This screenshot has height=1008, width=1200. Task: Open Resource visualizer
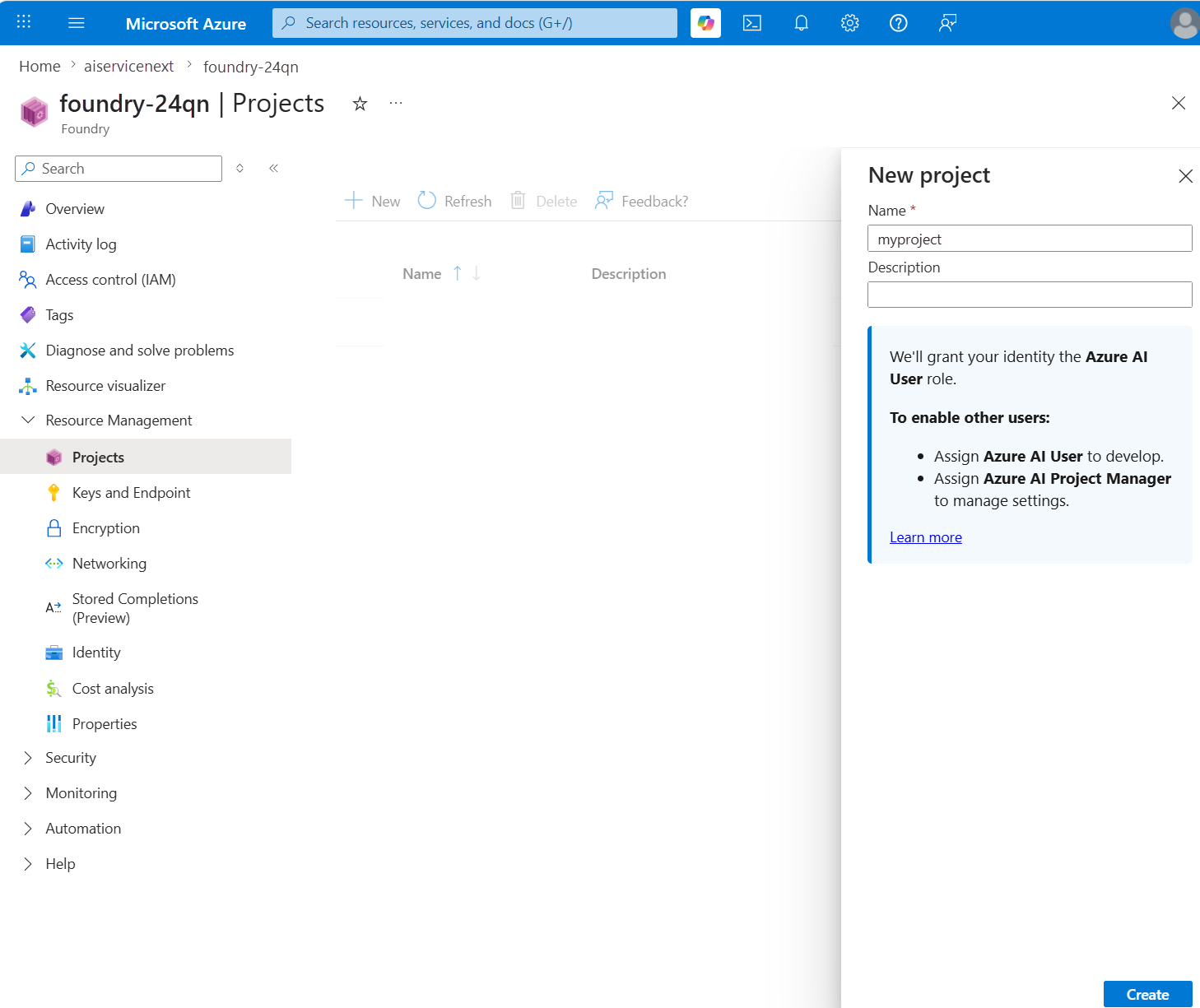(x=105, y=386)
